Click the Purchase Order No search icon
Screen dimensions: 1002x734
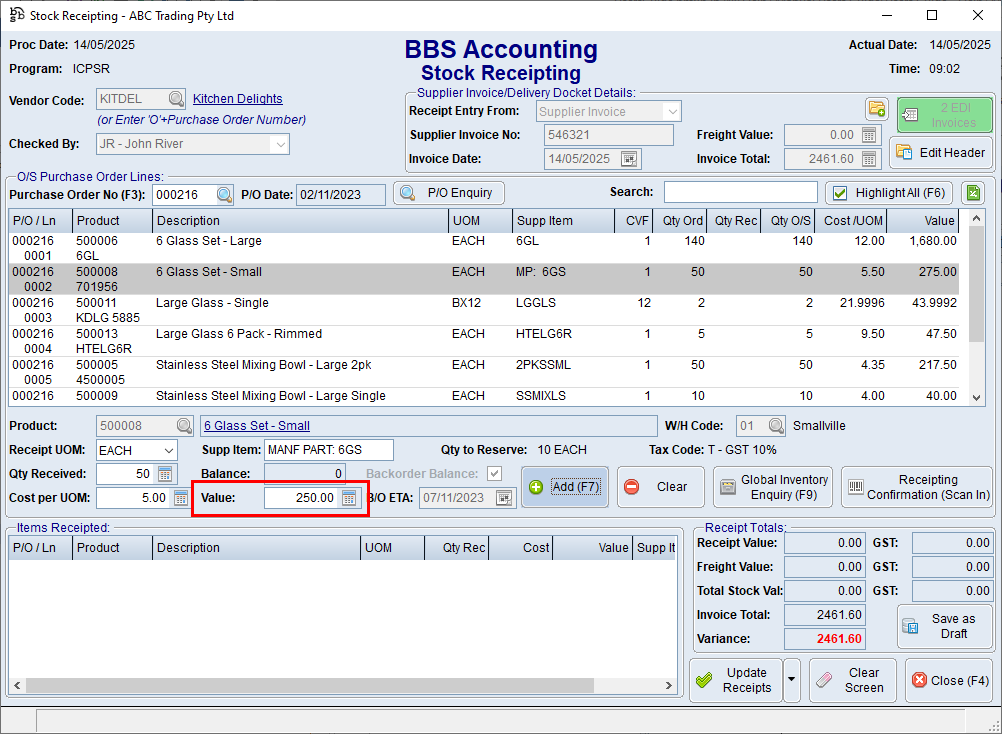click(x=225, y=195)
